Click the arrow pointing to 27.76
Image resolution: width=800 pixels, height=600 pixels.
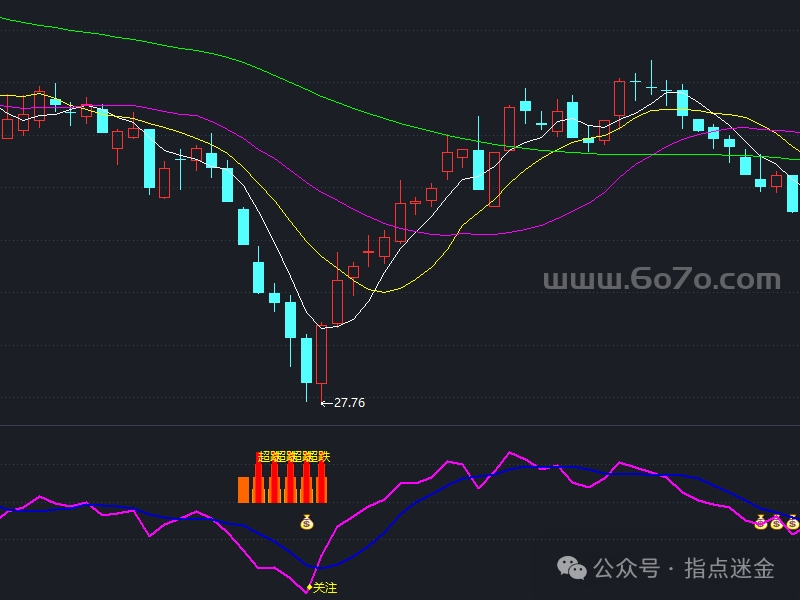point(326,403)
